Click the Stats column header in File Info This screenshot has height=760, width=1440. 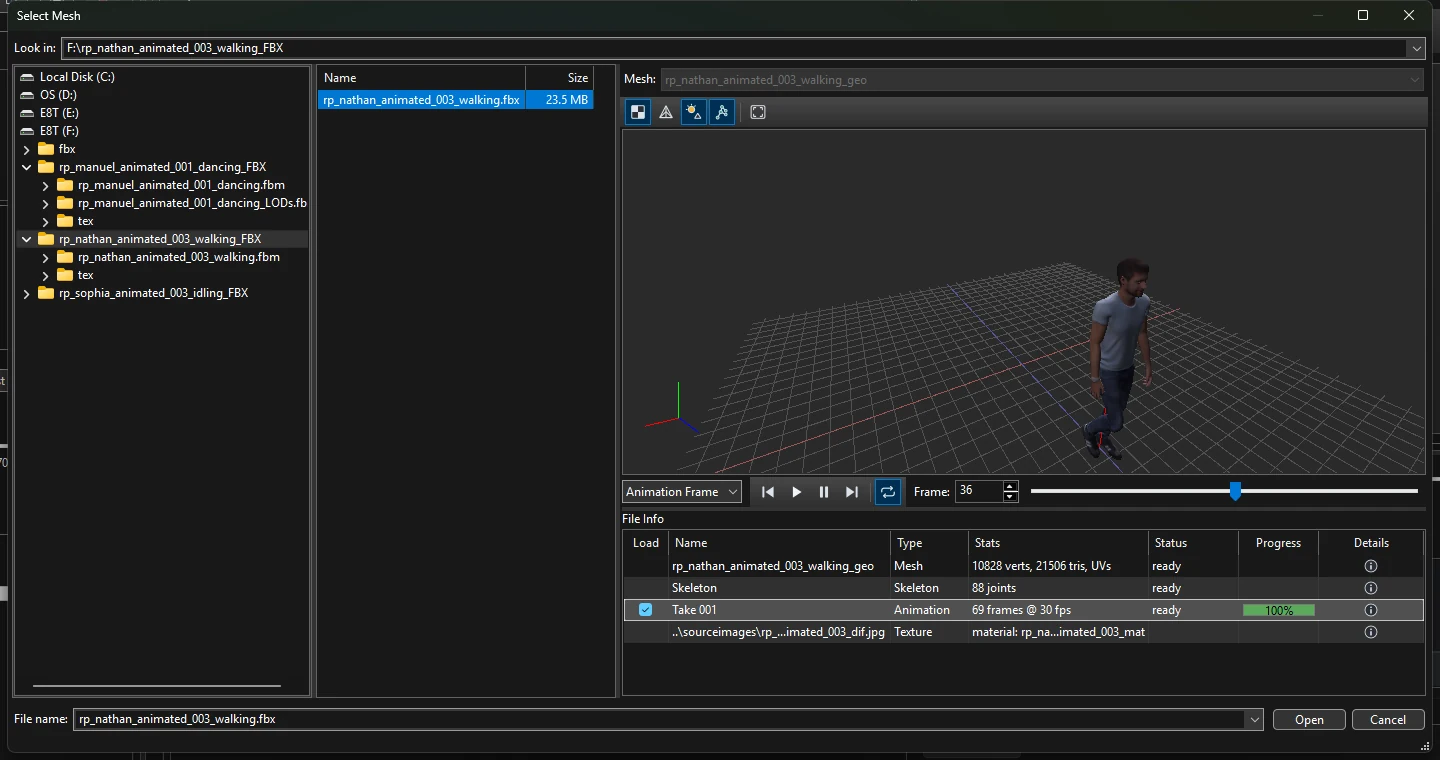point(1058,543)
